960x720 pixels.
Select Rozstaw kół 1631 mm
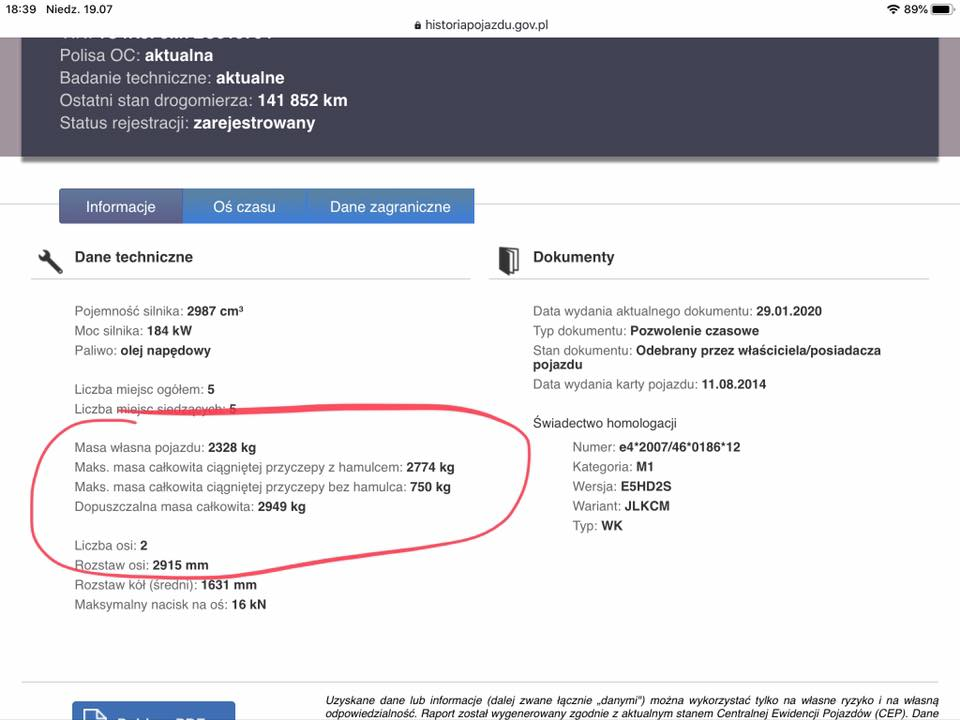point(165,585)
